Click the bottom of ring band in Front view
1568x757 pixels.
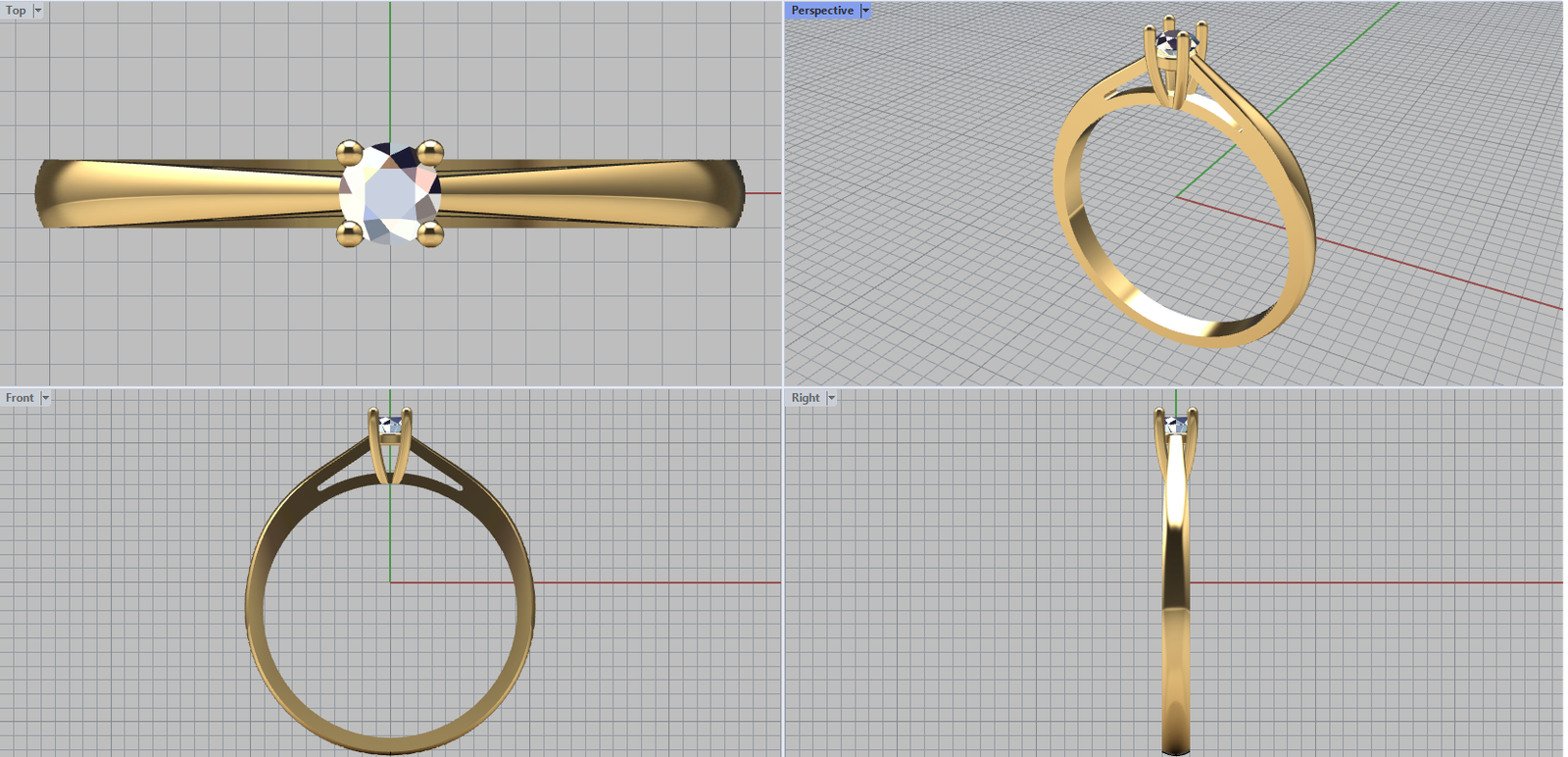pyautogui.click(x=390, y=743)
